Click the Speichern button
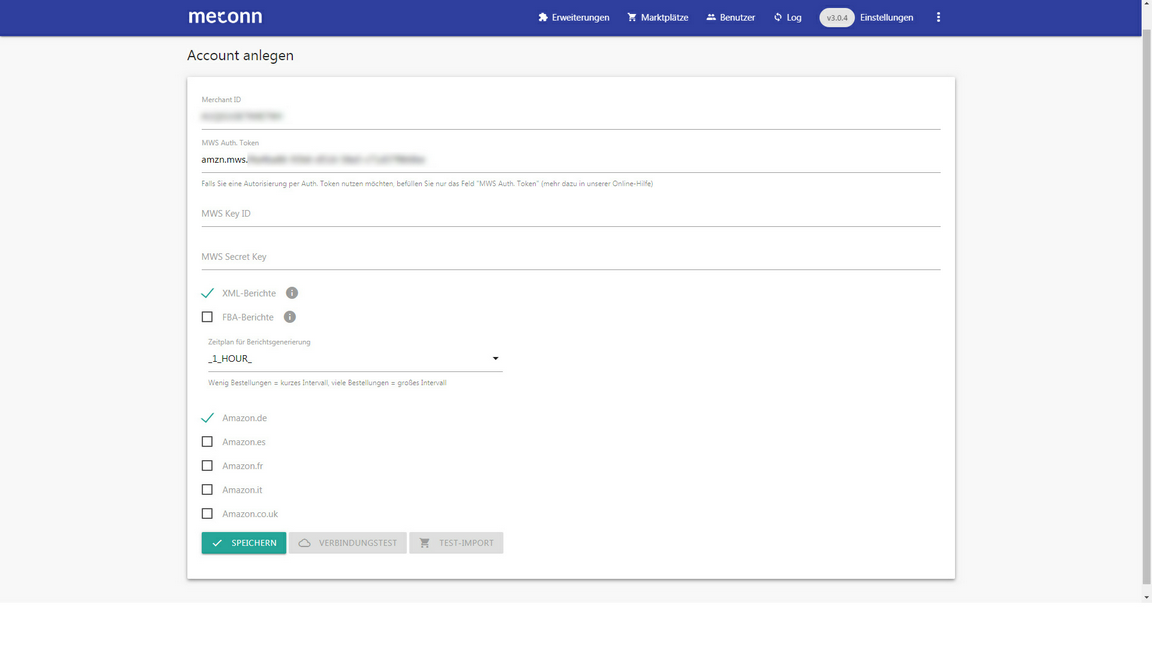Screen dimensions: 1152x648 point(244,543)
